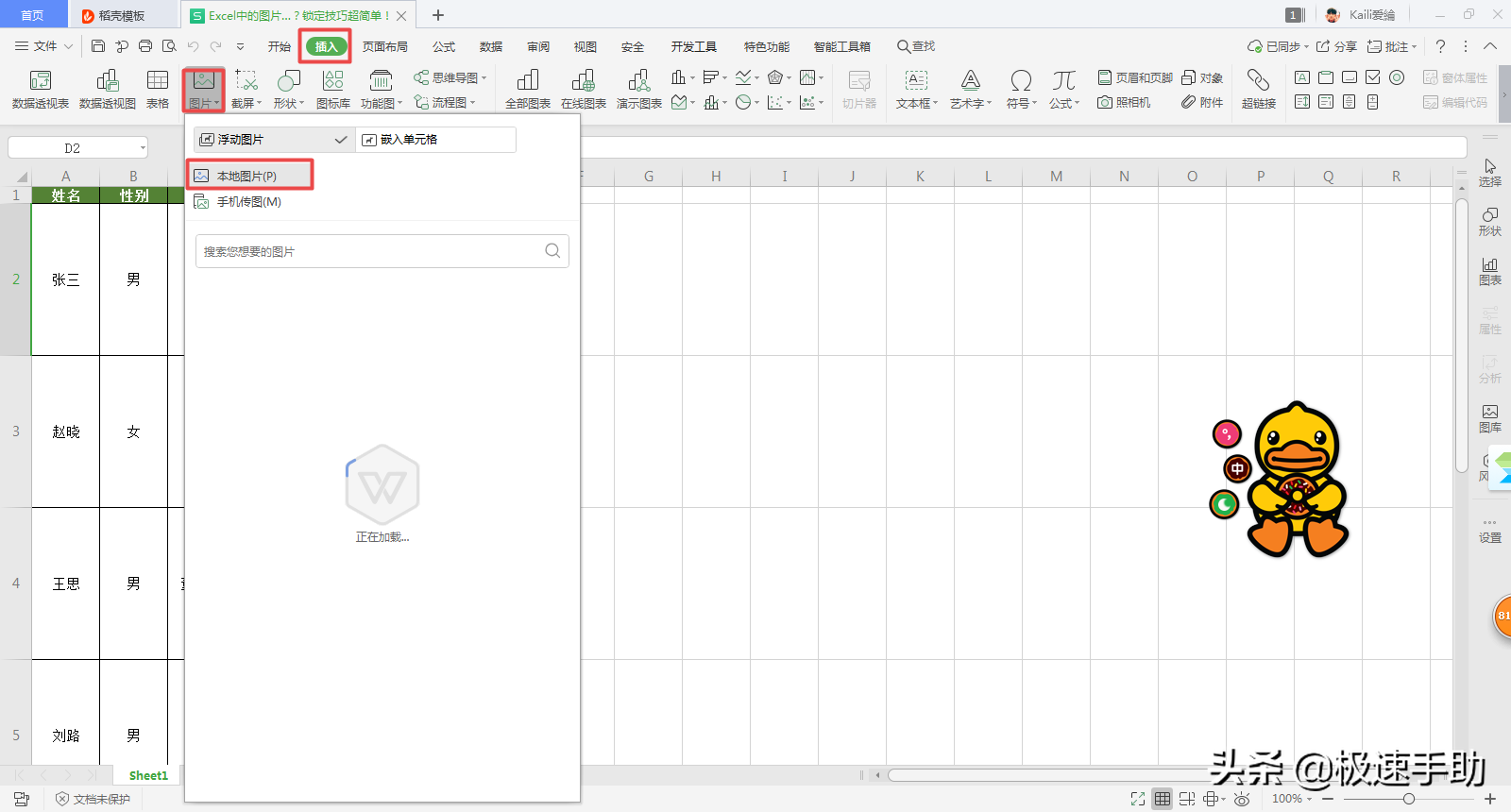Collapse the ribbon with the chevron
Screen dimensions: 1511x812
[1490, 45]
